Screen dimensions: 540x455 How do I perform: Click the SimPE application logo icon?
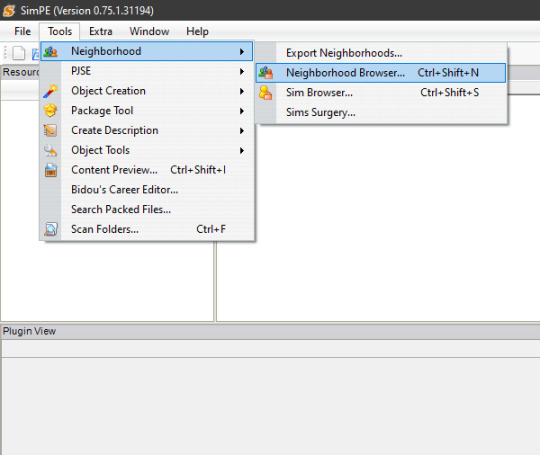pyautogui.click(x=9, y=10)
